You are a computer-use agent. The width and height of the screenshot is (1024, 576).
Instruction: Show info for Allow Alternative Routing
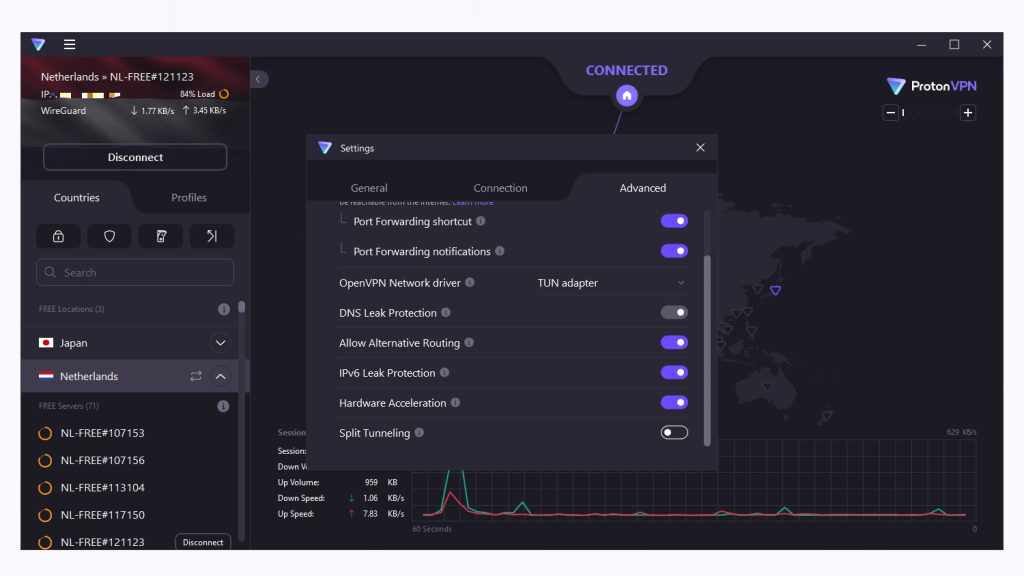[469, 343]
